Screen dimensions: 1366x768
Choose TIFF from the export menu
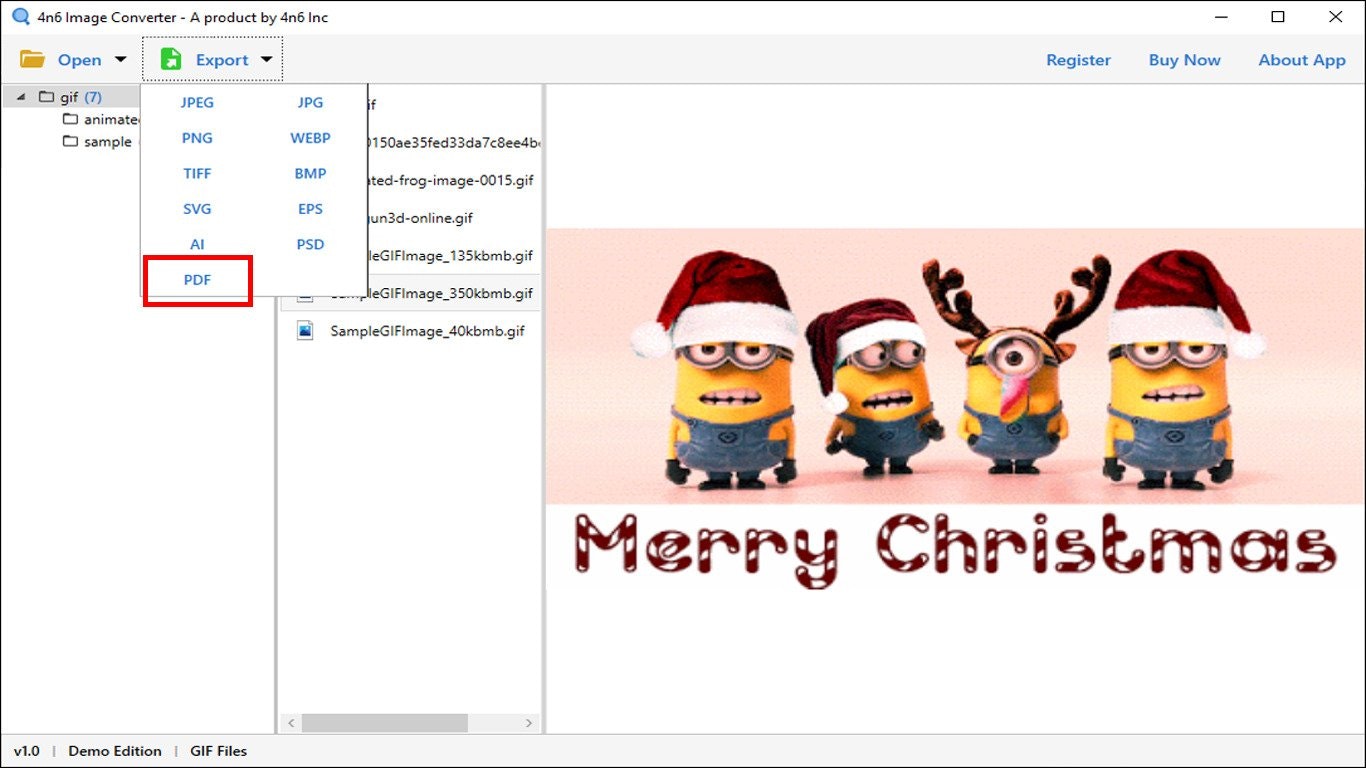pyautogui.click(x=197, y=173)
